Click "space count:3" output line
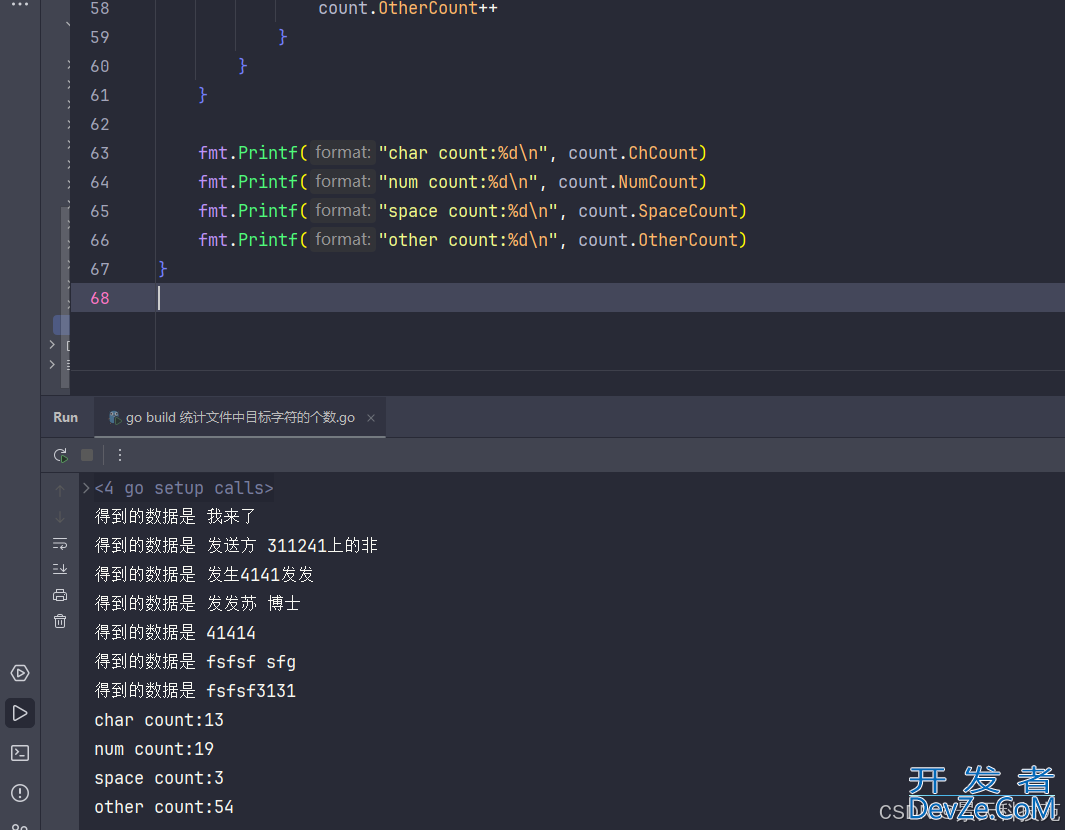This screenshot has width=1065, height=830. click(159, 778)
